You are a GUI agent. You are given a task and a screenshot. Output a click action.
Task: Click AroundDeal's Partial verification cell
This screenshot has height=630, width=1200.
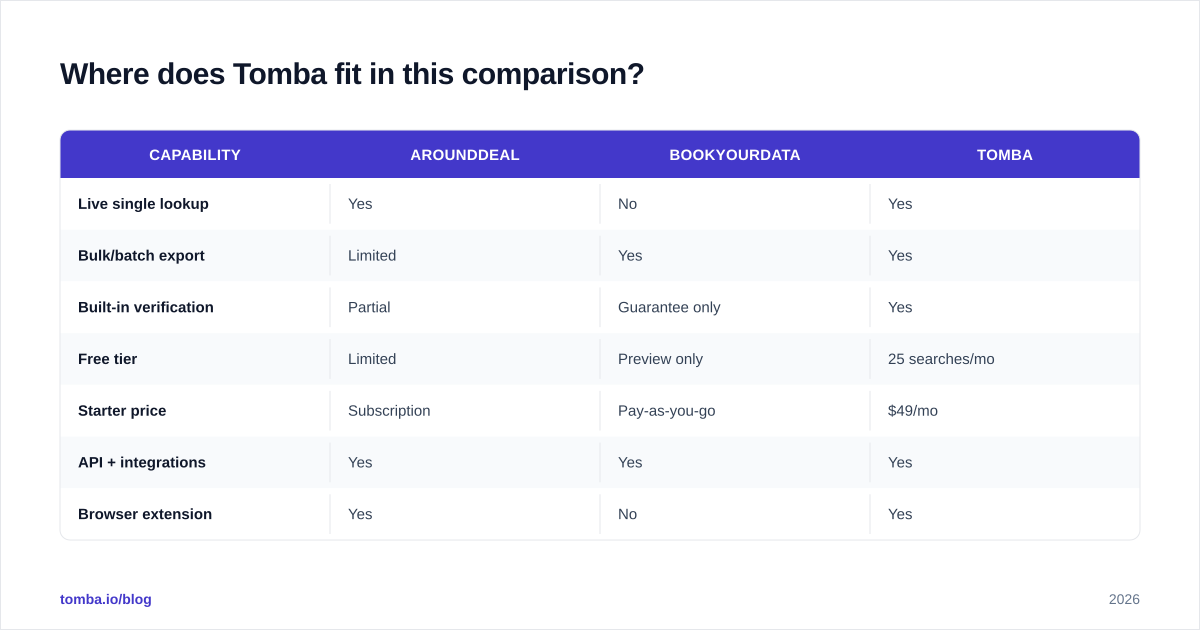[369, 307]
